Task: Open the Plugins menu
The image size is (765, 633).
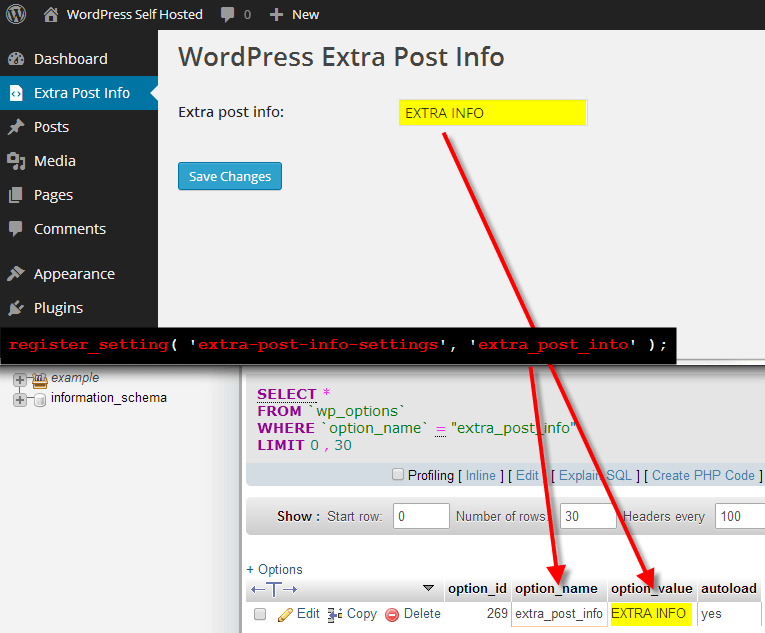Action: [79, 308]
